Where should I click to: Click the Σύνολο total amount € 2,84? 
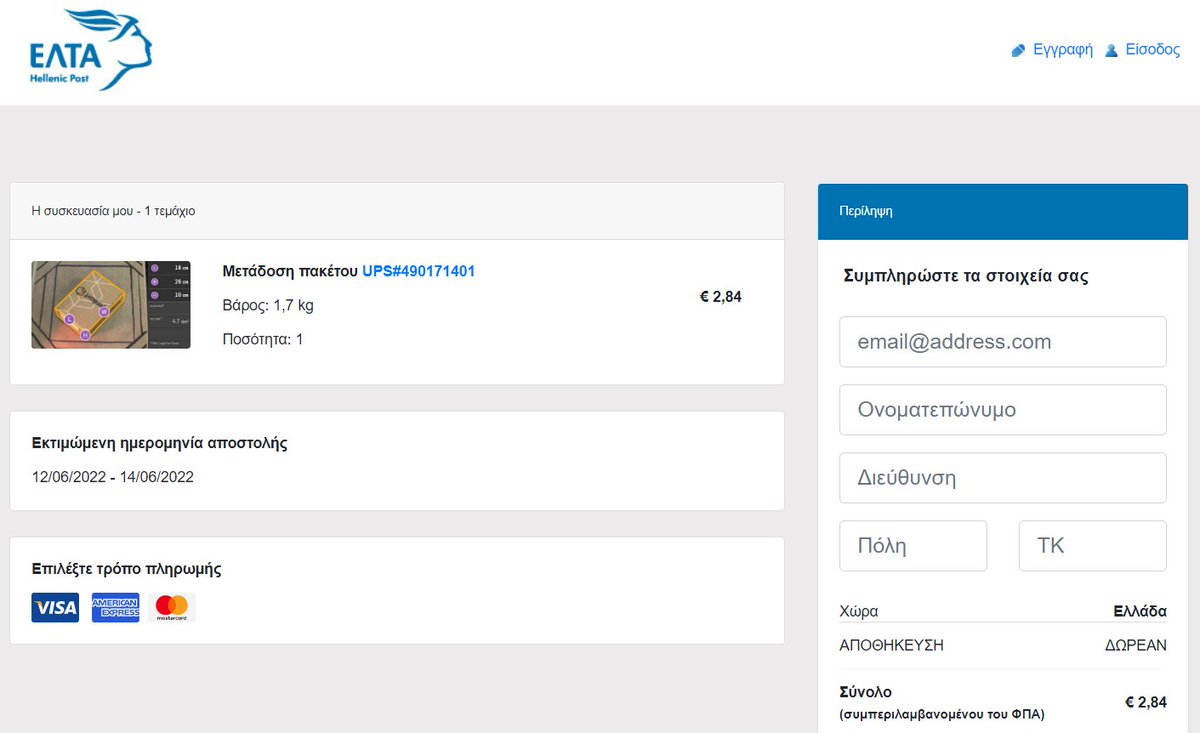[1146, 702]
